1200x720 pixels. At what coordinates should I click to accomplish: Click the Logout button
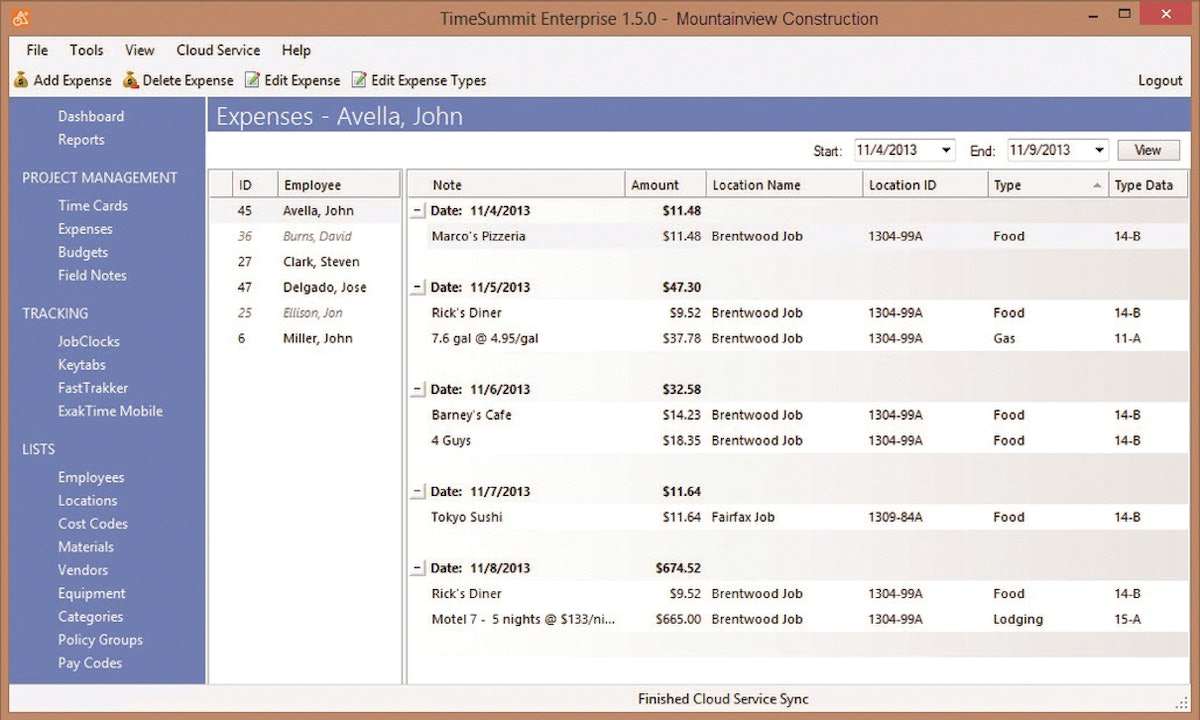click(1159, 80)
